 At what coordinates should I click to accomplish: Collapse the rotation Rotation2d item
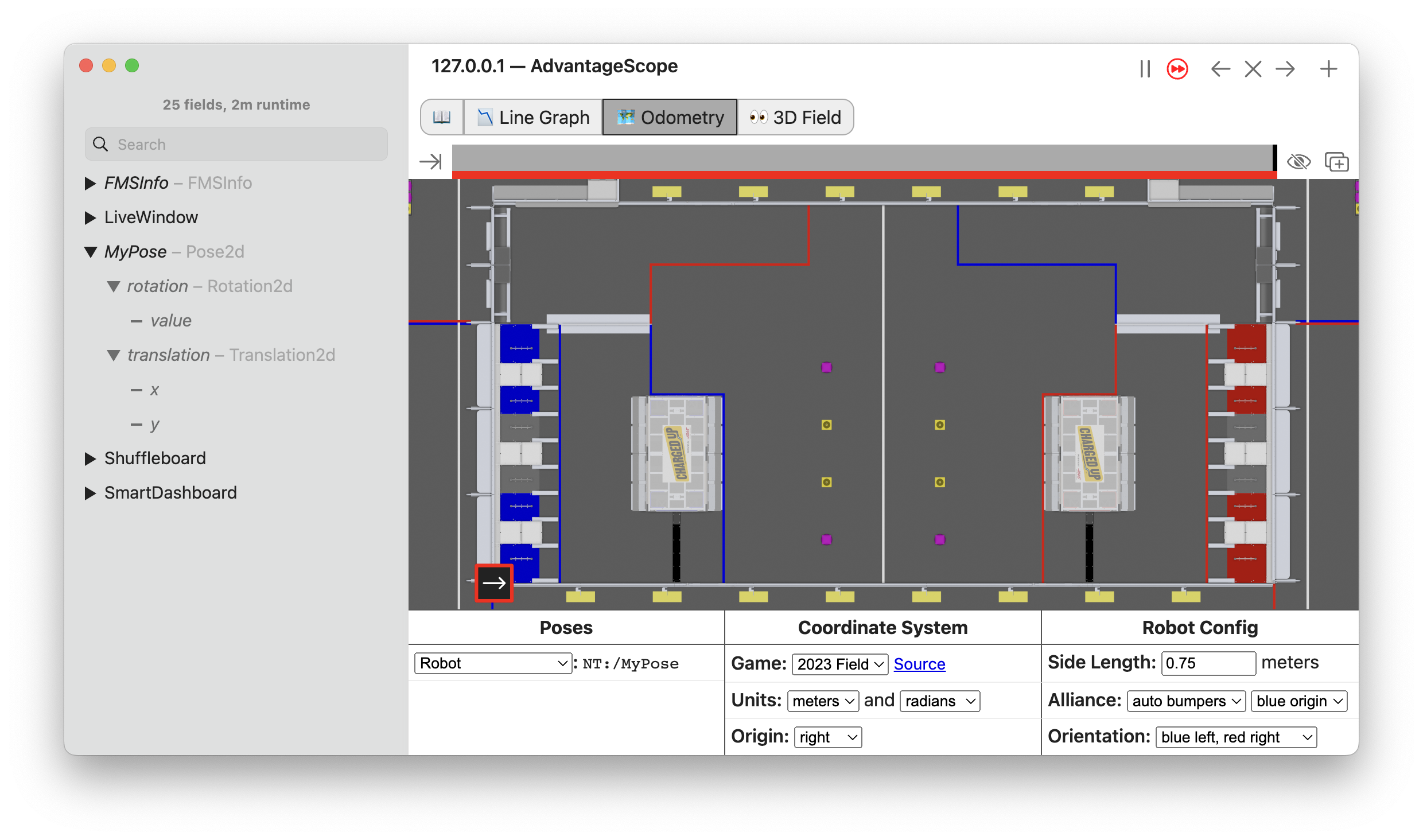[114, 286]
